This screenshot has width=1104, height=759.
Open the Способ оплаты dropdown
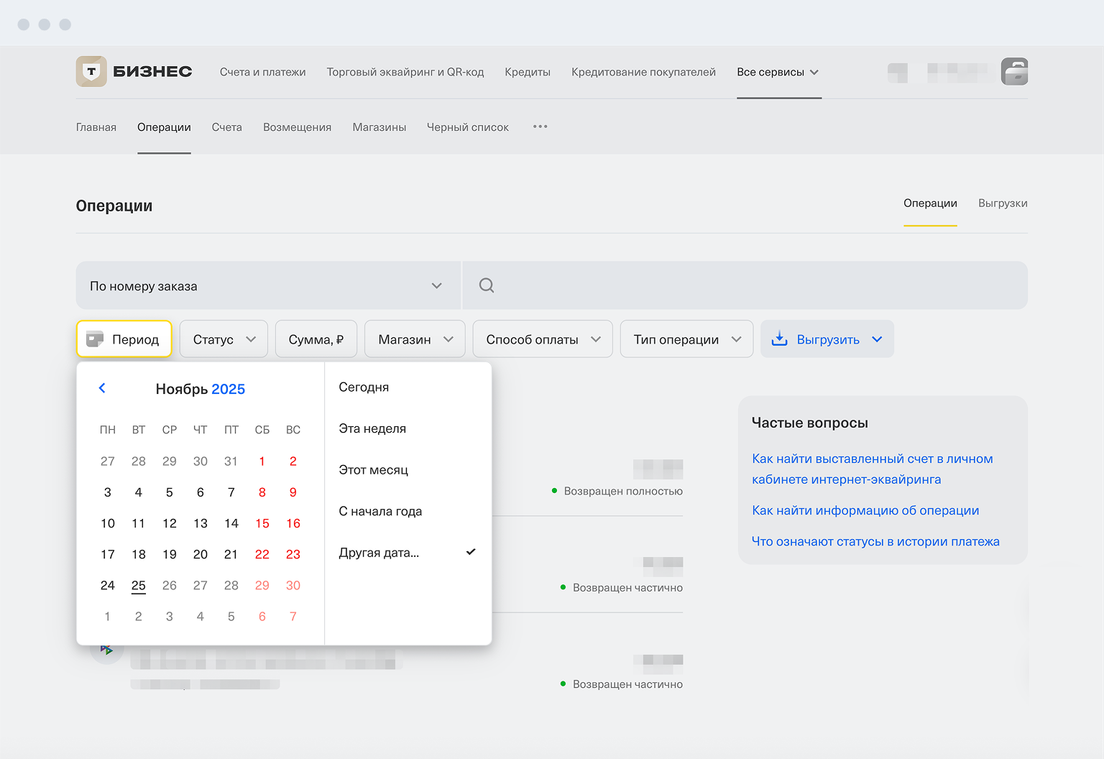pyautogui.click(x=542, y=339)
